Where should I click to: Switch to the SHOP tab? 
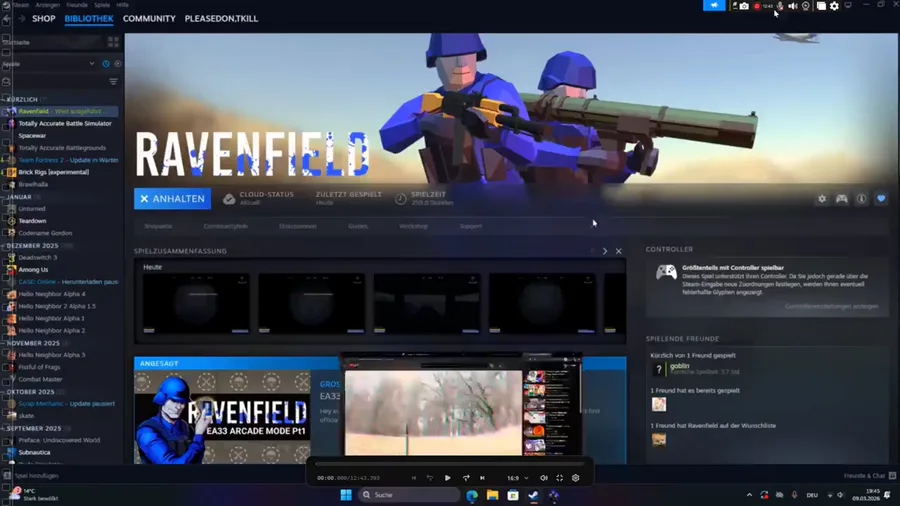pyautogui.click(x=44, y=18)
